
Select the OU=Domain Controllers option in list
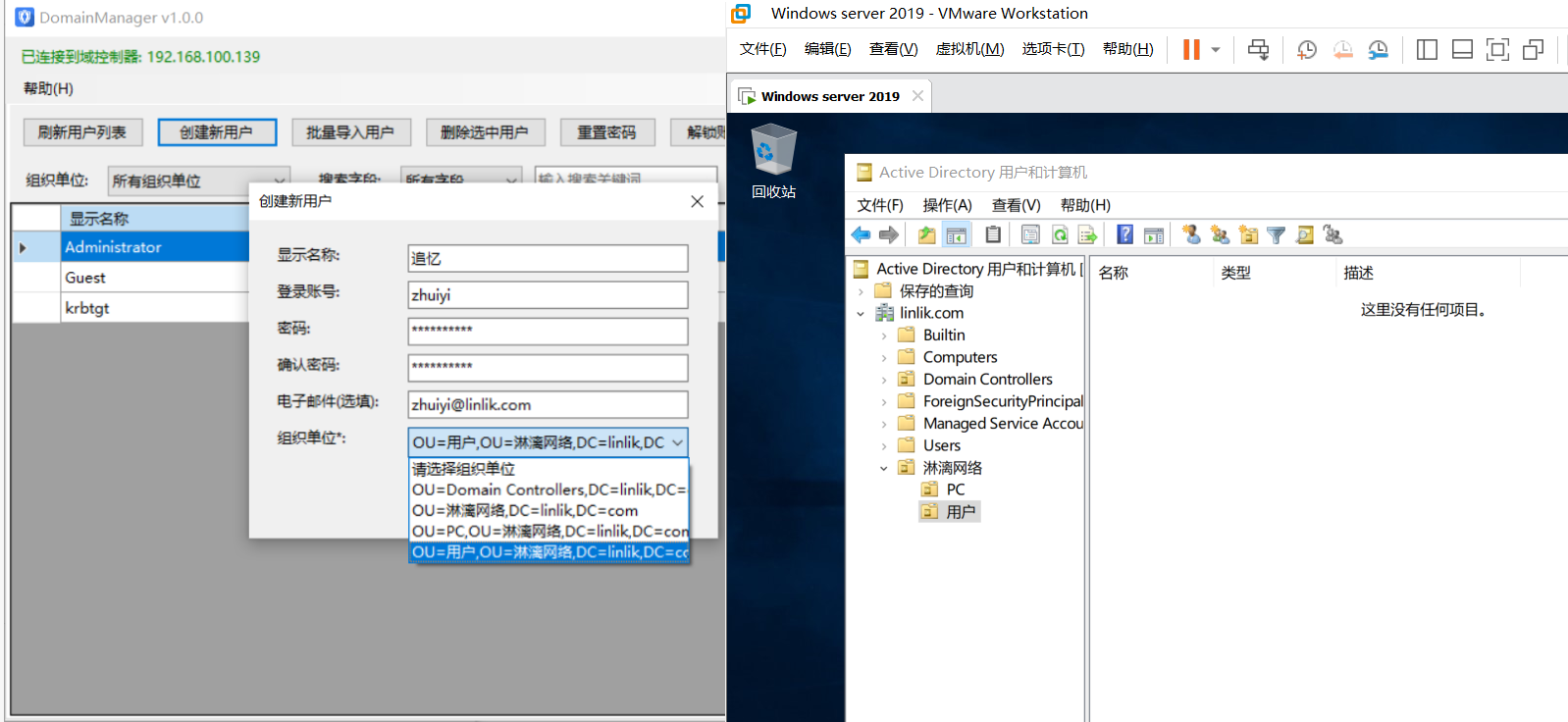(x=549, y=490)
